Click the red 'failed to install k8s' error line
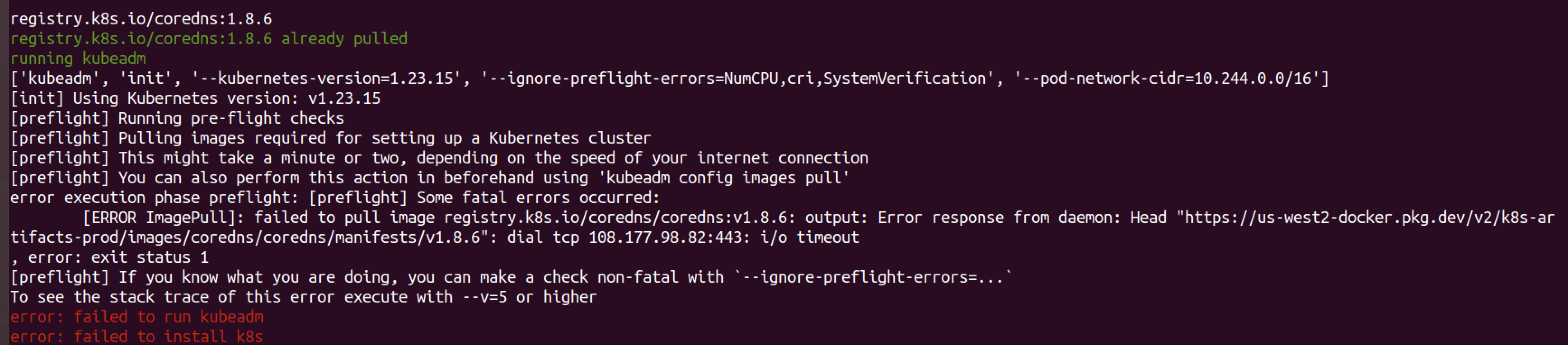Image resolution: width=1568 pixels, height=345 pixels. pos(137,336)
